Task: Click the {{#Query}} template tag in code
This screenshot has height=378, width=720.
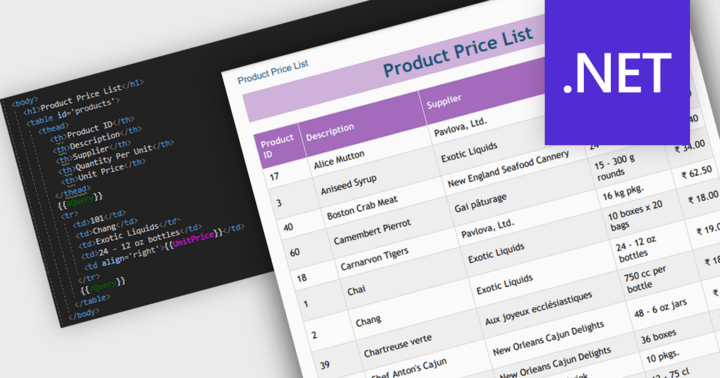Action: tap(81, 201)
